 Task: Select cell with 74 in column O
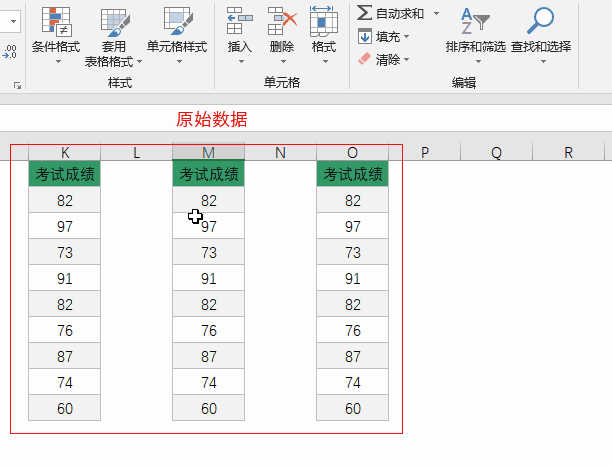[352, 382]
